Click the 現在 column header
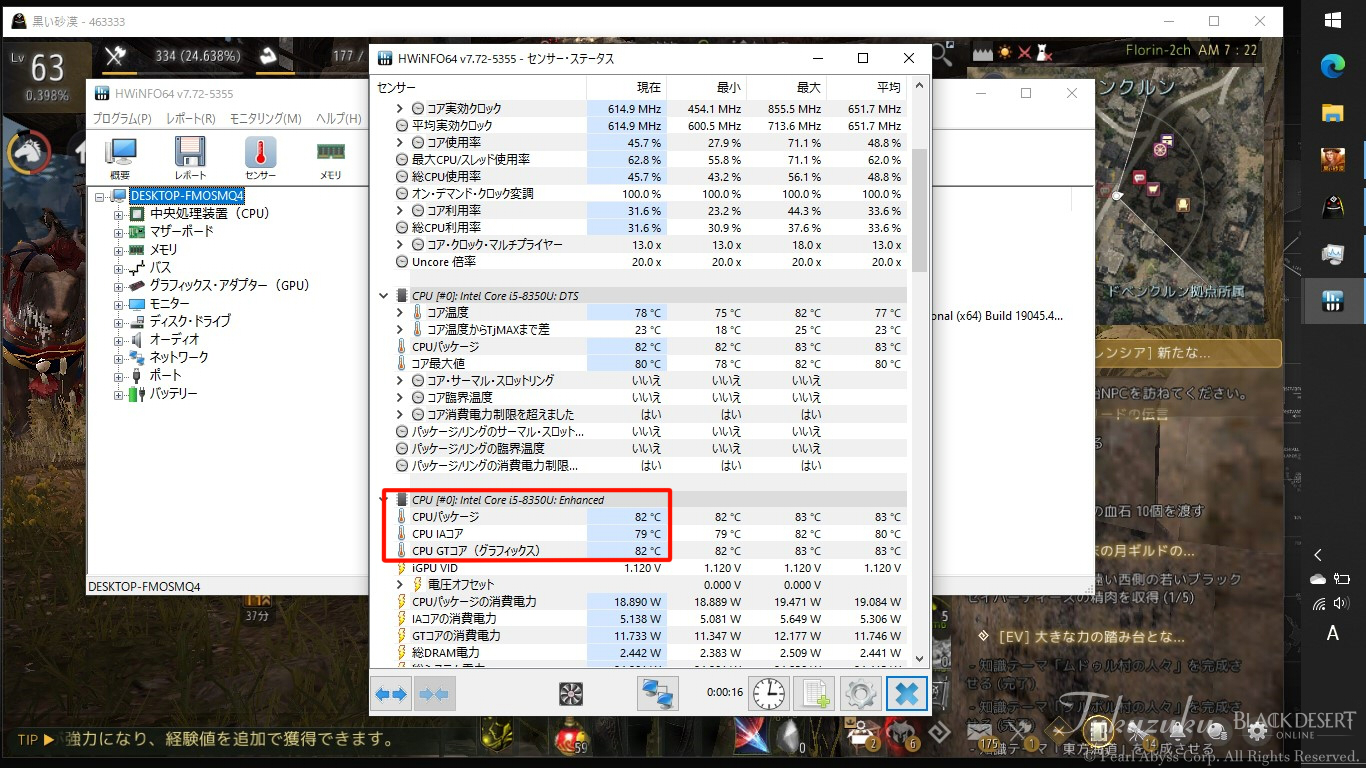Image resolution: width=1366 pixels, height=768 pixels. (x=626, y=88)
